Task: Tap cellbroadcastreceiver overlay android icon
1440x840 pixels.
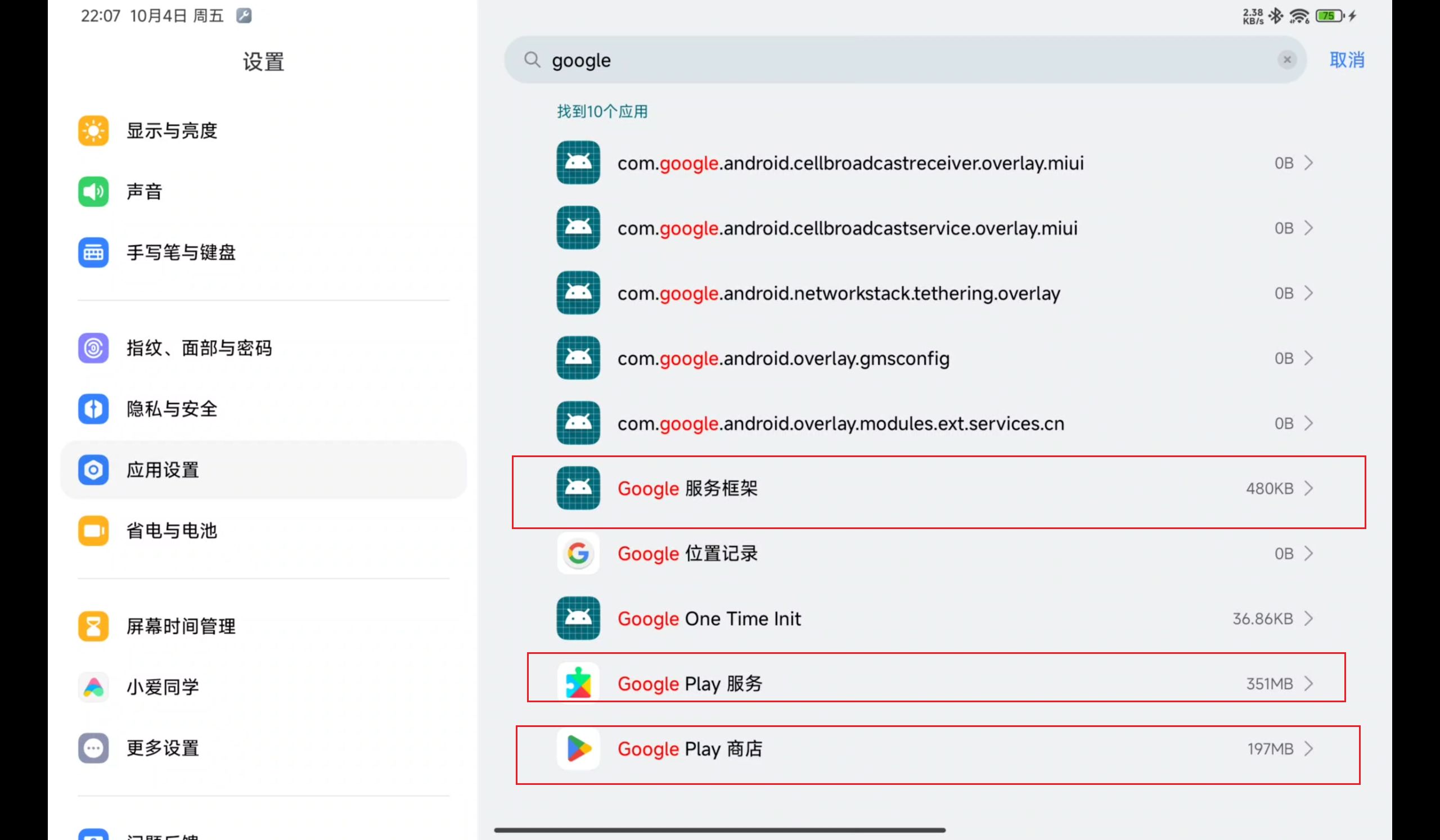Action: [578, 162]
